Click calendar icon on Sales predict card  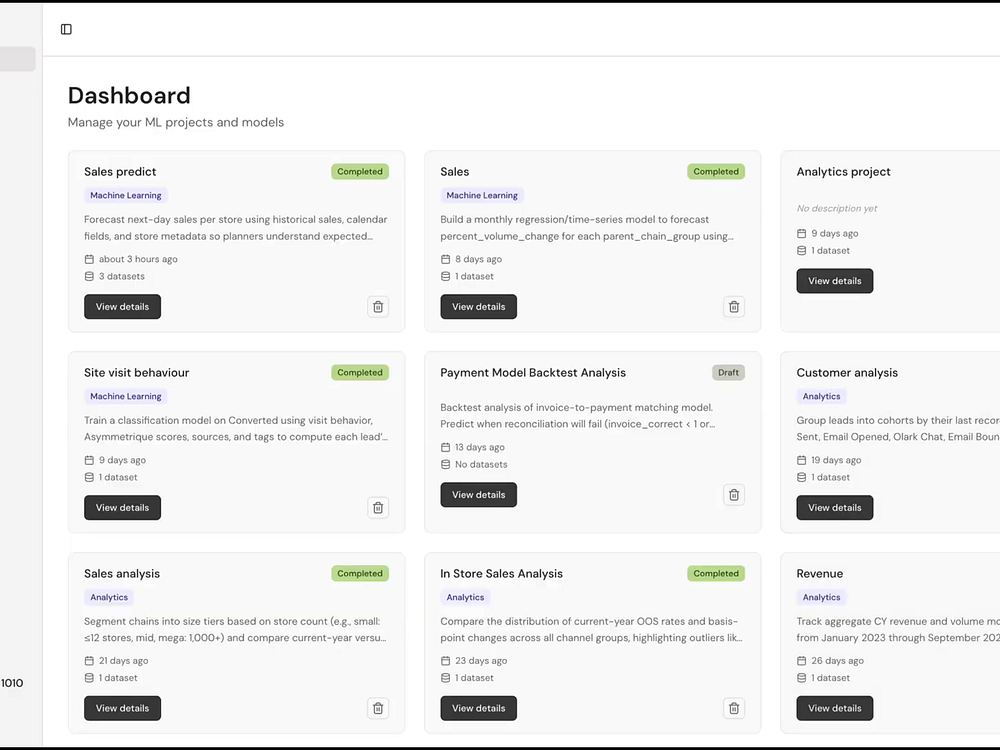click(x=89, y=259)
